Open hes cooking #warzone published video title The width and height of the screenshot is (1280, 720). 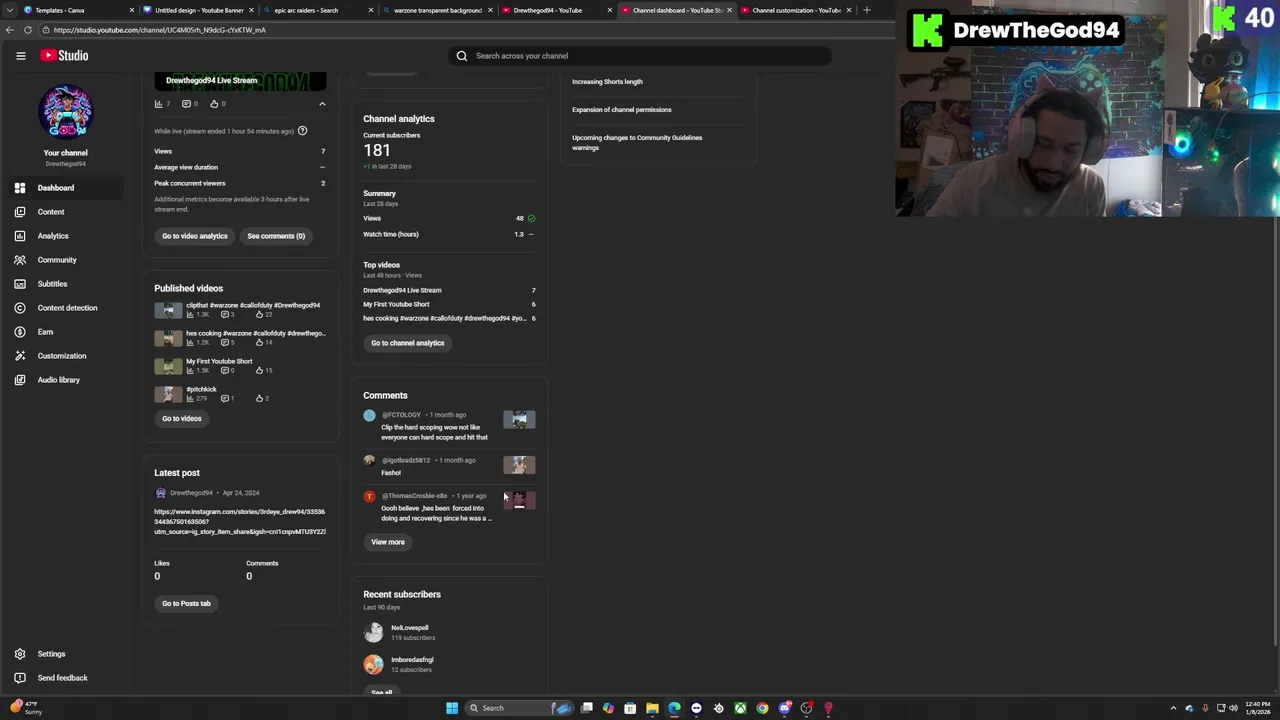pyautogui.click(x=255, y=333)
